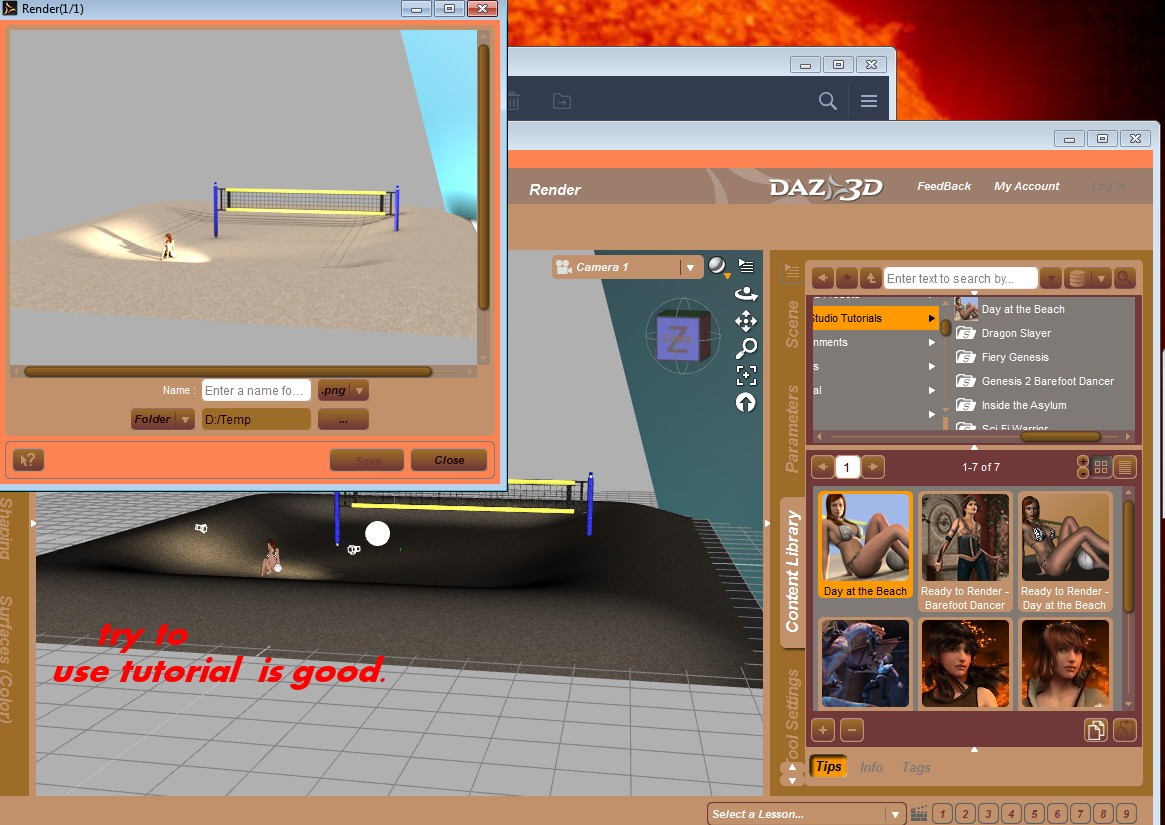Open viewport options menu icon beside sphere
1165x825 pixels.
point(746,265)
